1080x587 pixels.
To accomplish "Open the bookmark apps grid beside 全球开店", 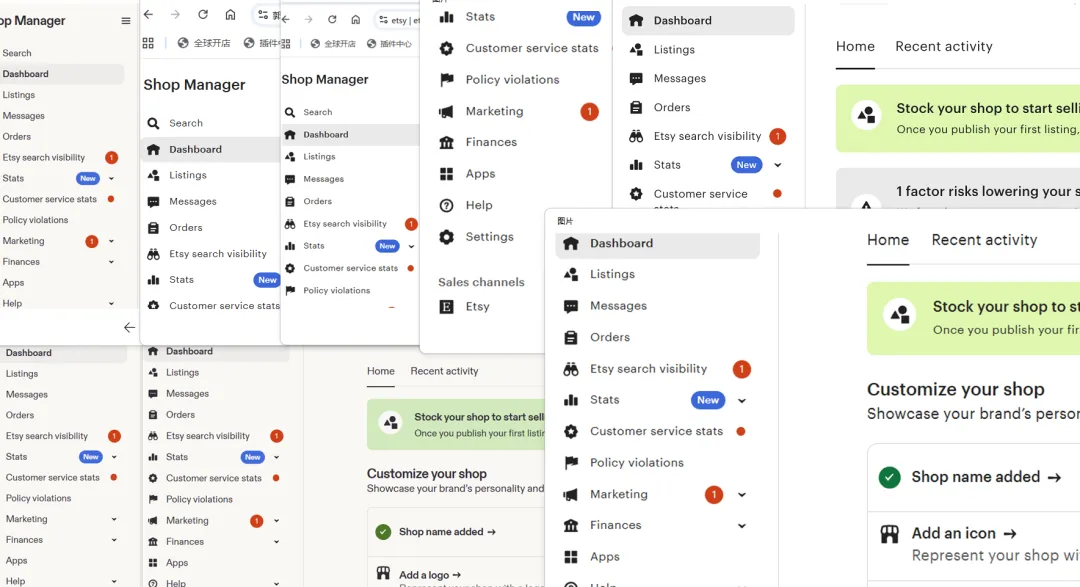I will pyautogui.click(x=148, y=43).
